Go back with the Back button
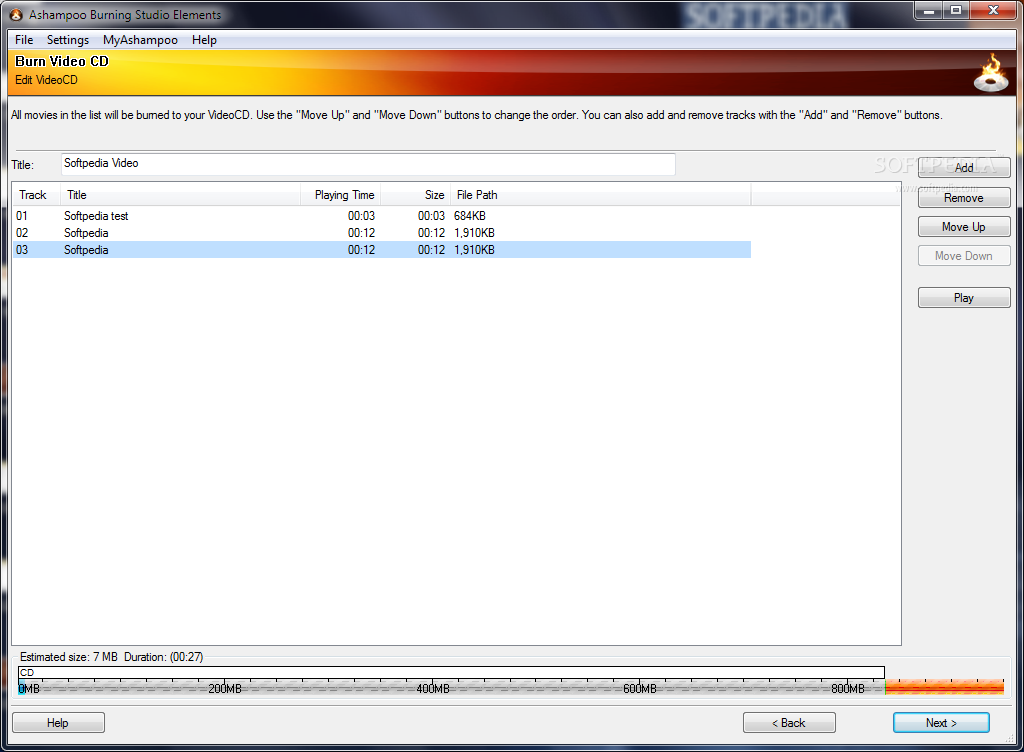 point(789,723)
